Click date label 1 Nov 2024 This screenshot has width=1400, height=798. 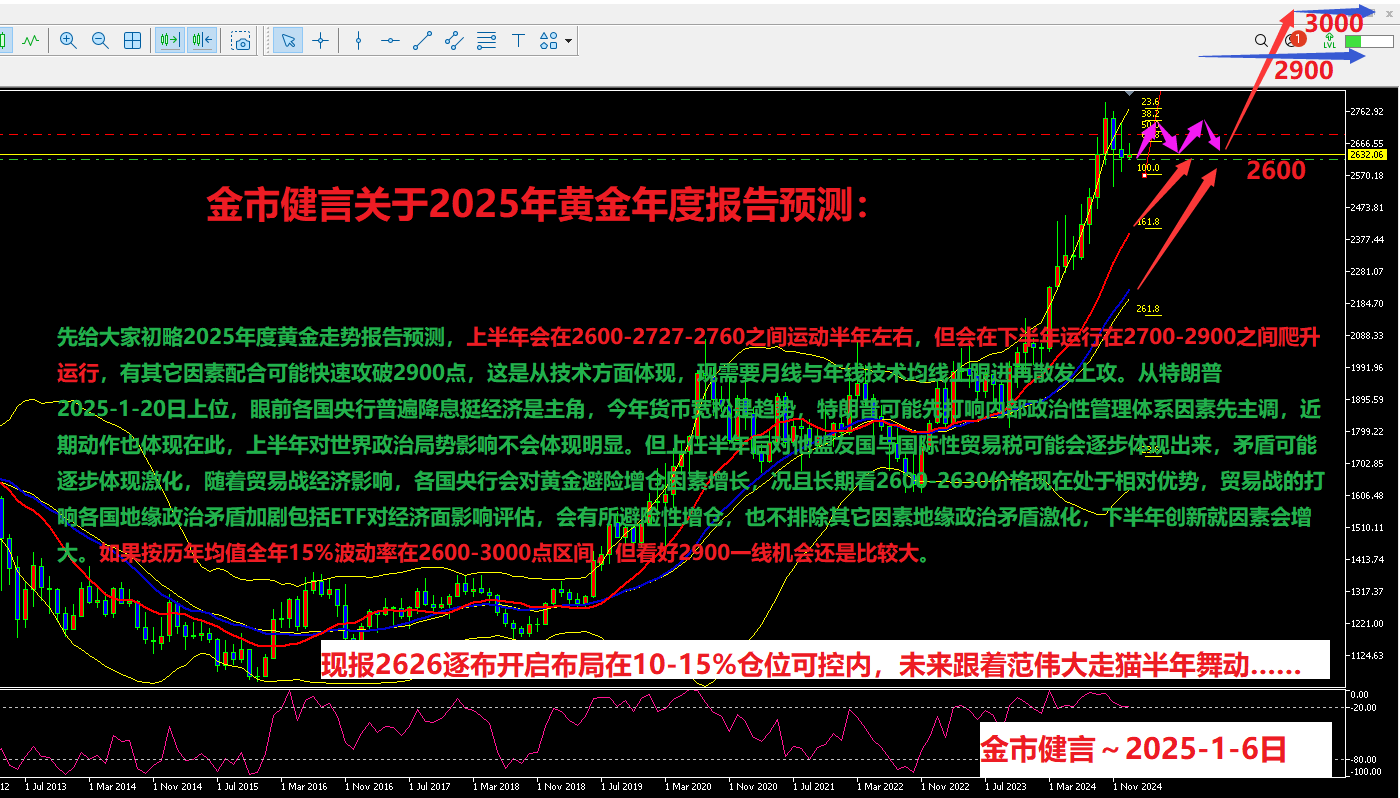click(1137, 787)
